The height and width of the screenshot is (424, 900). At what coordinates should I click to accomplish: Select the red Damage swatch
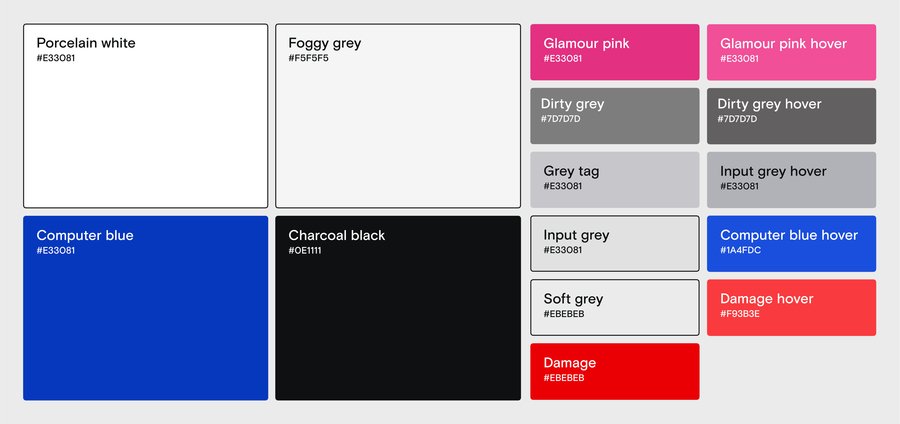point(614,372)
